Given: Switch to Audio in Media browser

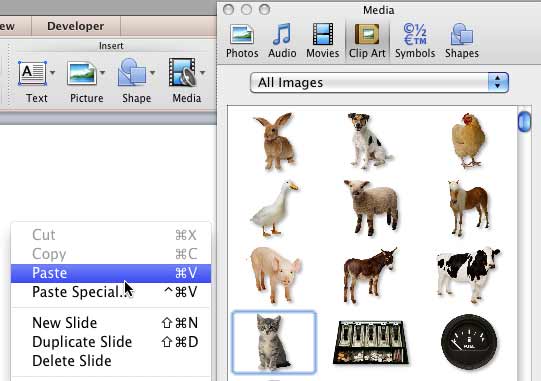Looking at the screenshot, I should 282,41.
